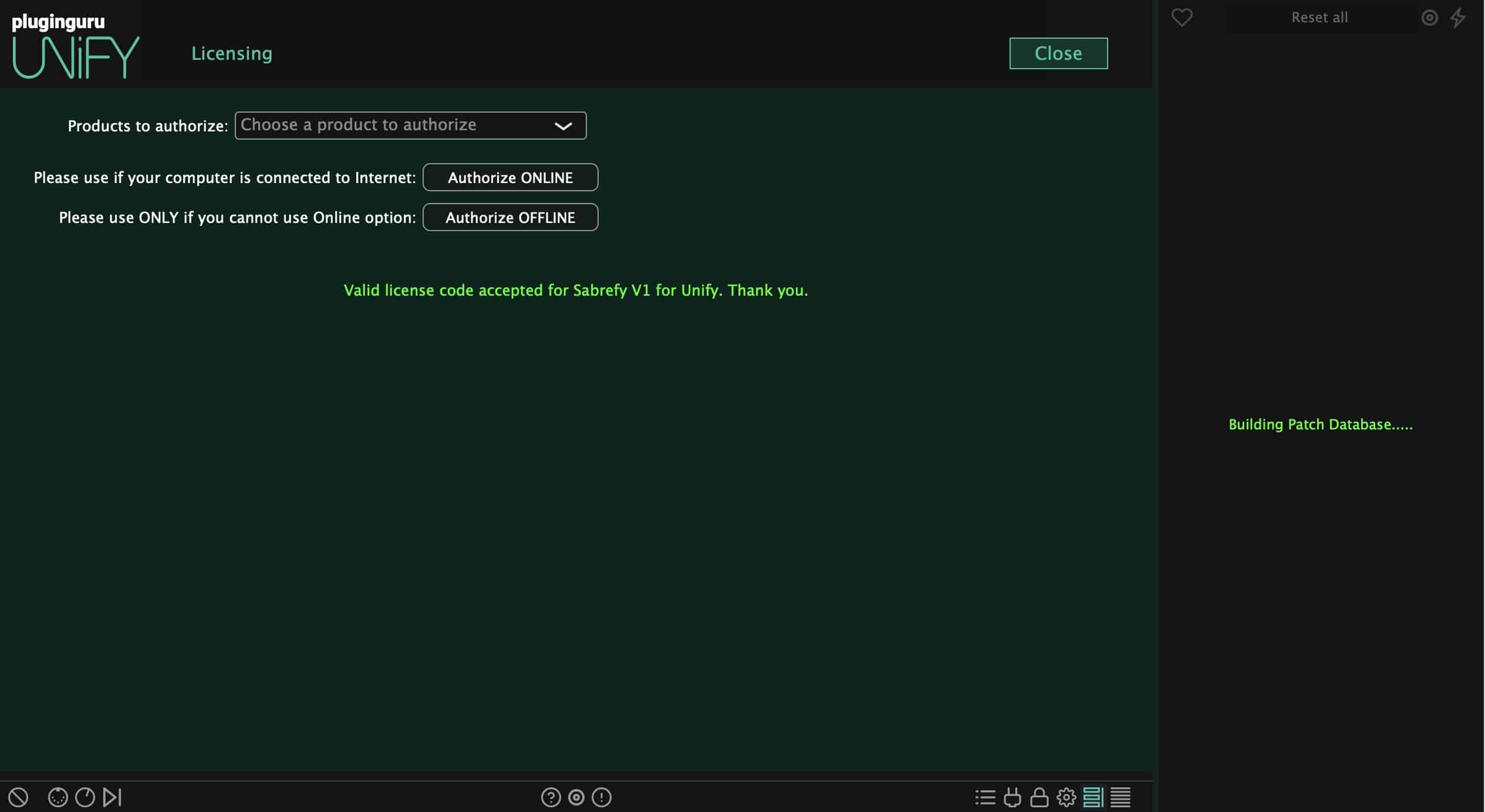Click Authorize OFFLINE button
This screenshot has height=812, width=1485.
coord(510,217)
